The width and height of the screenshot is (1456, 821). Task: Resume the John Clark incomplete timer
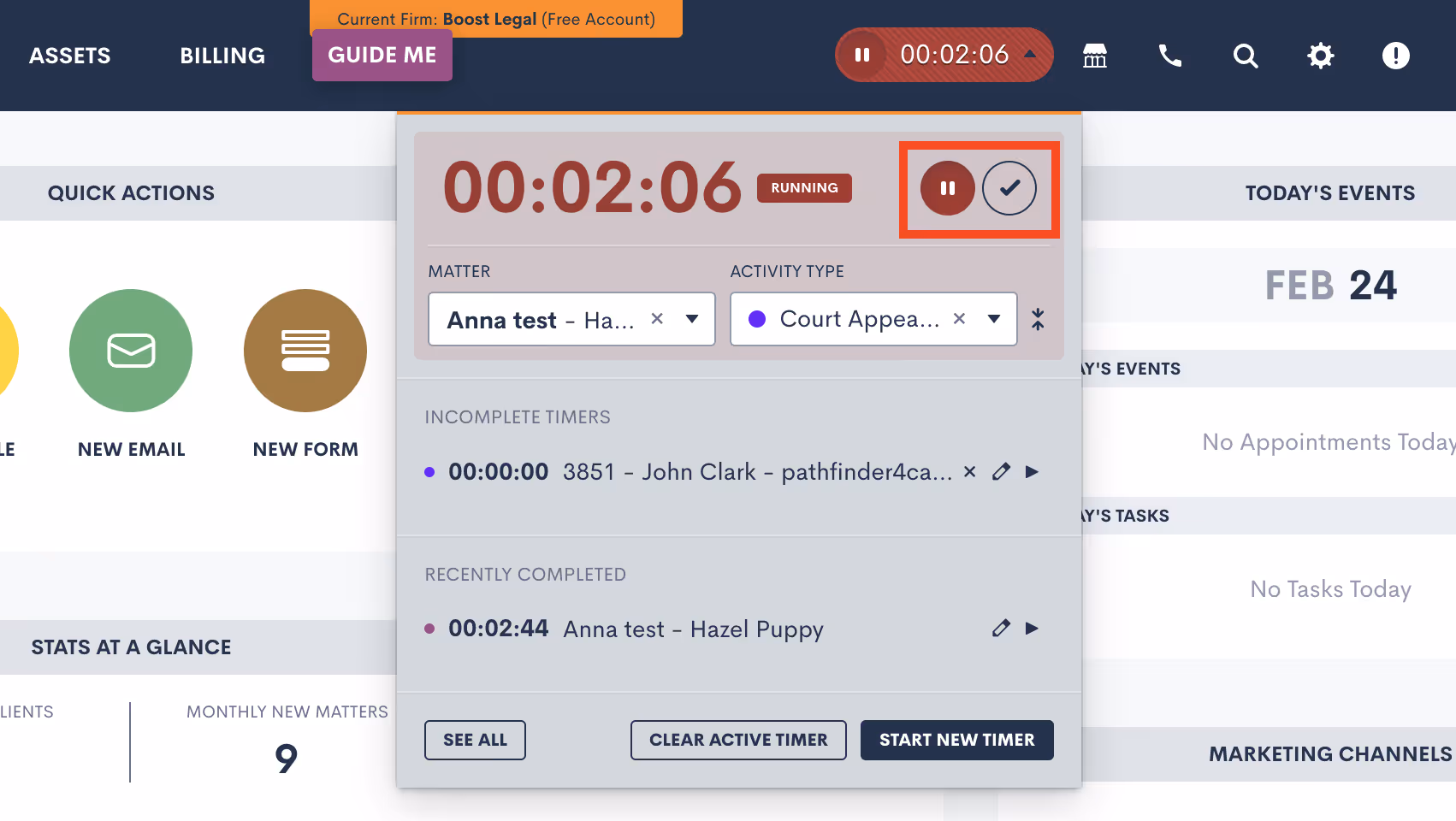pyautogui.click(x=1032, y=471)
